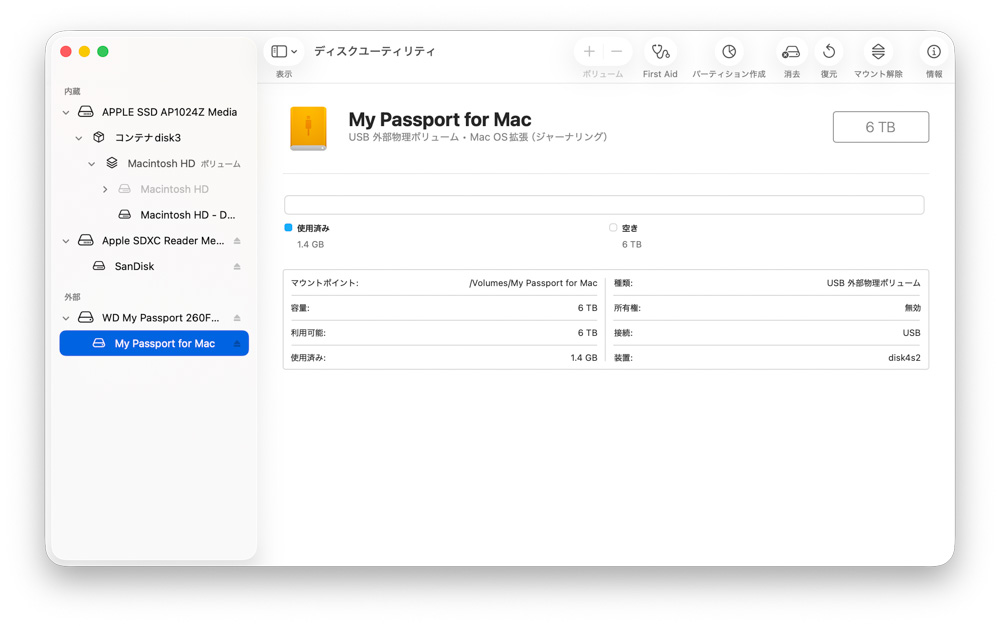Viewport: 1000px width, 626px height.
Task: Select the Apple SDXC Reader drive icon
Action: [85, 240]
